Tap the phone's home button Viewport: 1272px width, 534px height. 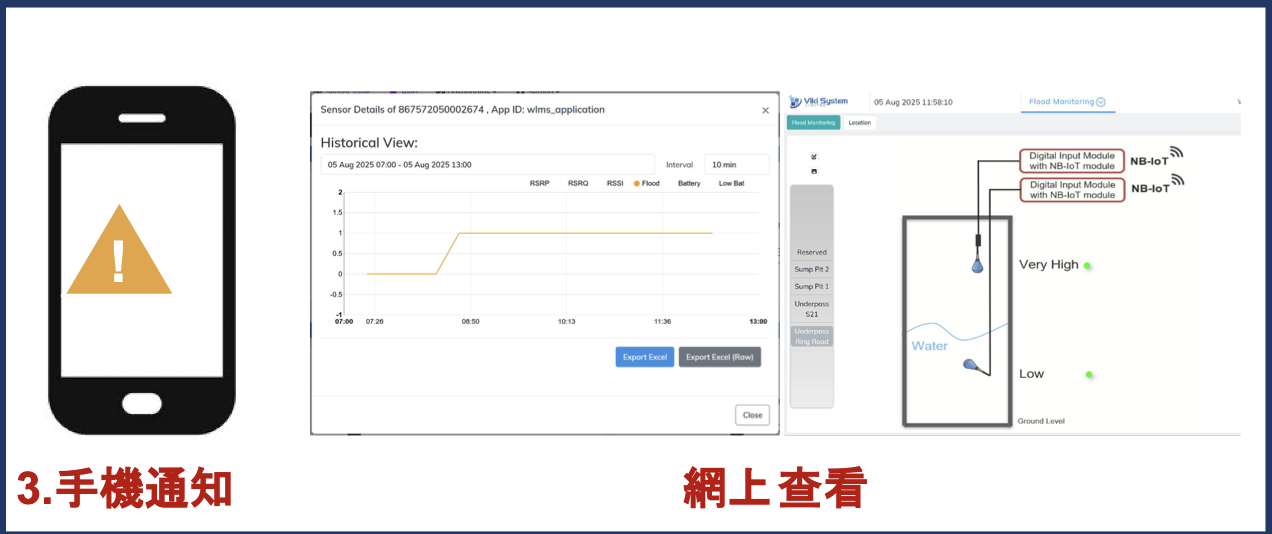(x=142, y=404)
